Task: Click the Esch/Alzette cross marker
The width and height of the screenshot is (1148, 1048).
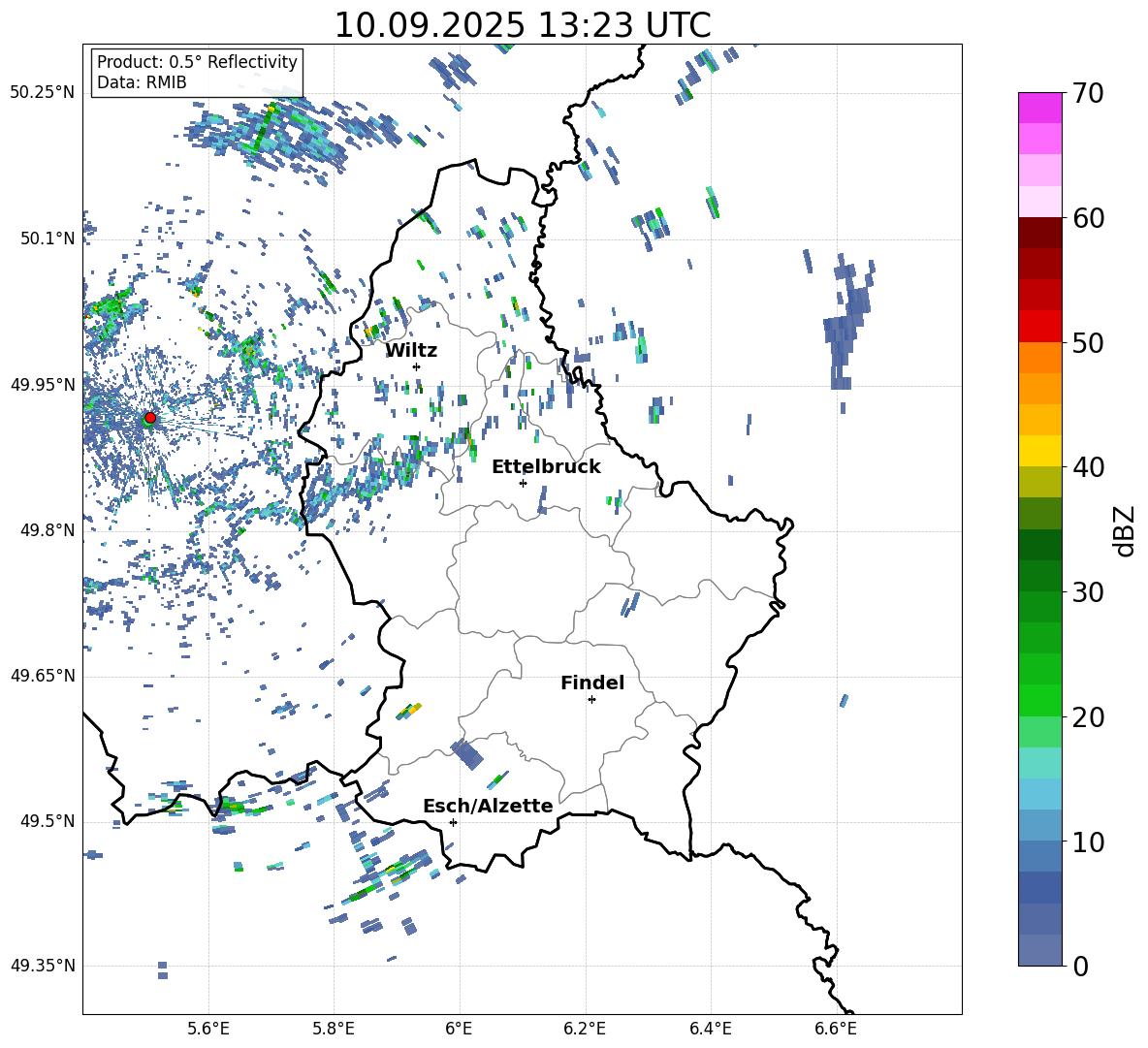Action: pyautogui.click(x=453, y=822)
